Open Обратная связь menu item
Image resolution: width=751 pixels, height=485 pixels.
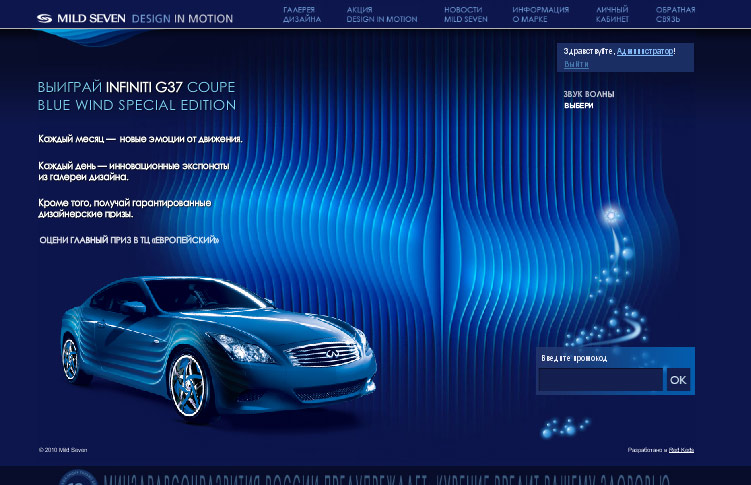point(675,14)
